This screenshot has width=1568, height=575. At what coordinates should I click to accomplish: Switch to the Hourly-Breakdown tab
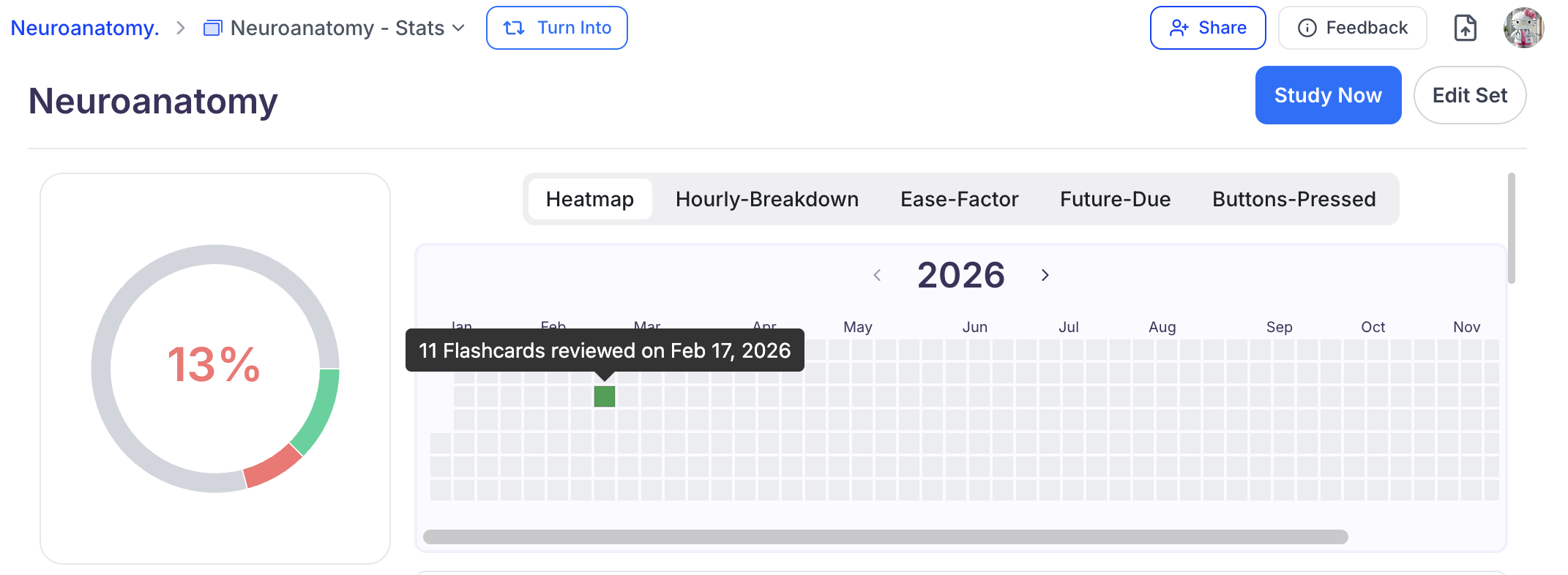[x=767, y=198]
